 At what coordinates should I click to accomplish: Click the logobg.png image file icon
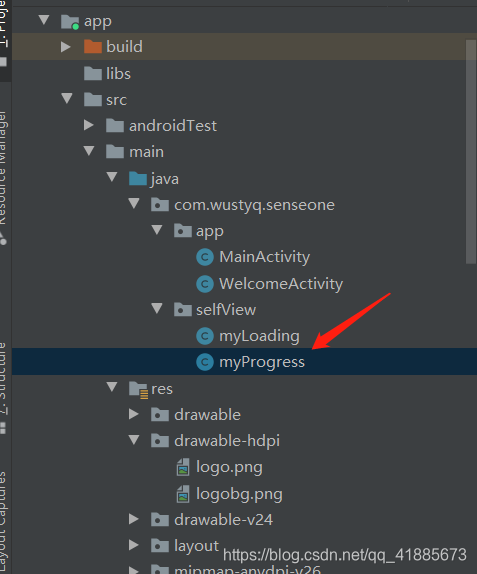click(x=183, y=494)
